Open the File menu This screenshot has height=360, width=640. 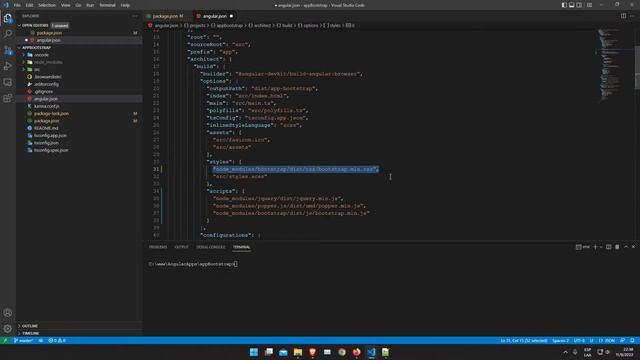[x=17, y=5]
